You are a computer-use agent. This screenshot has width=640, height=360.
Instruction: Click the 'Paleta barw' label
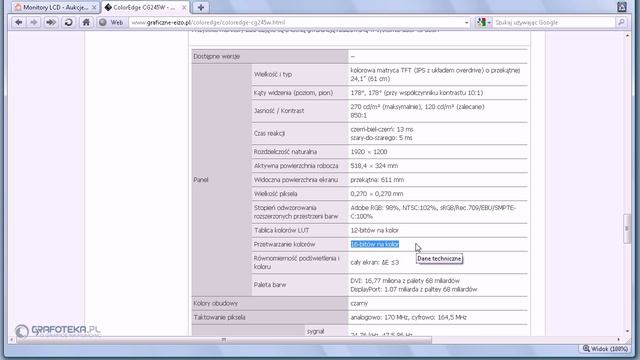[269, 285]
